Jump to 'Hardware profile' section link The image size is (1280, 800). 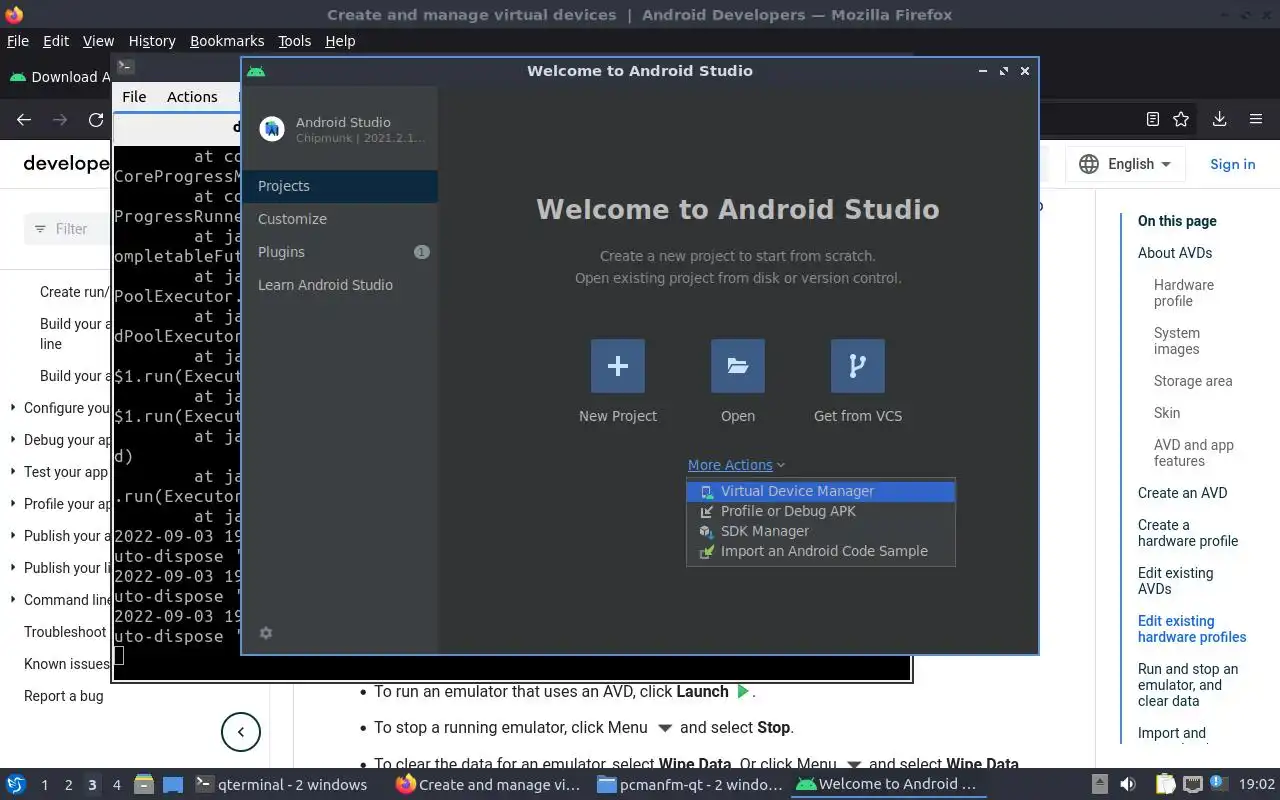coord(1184,293)
